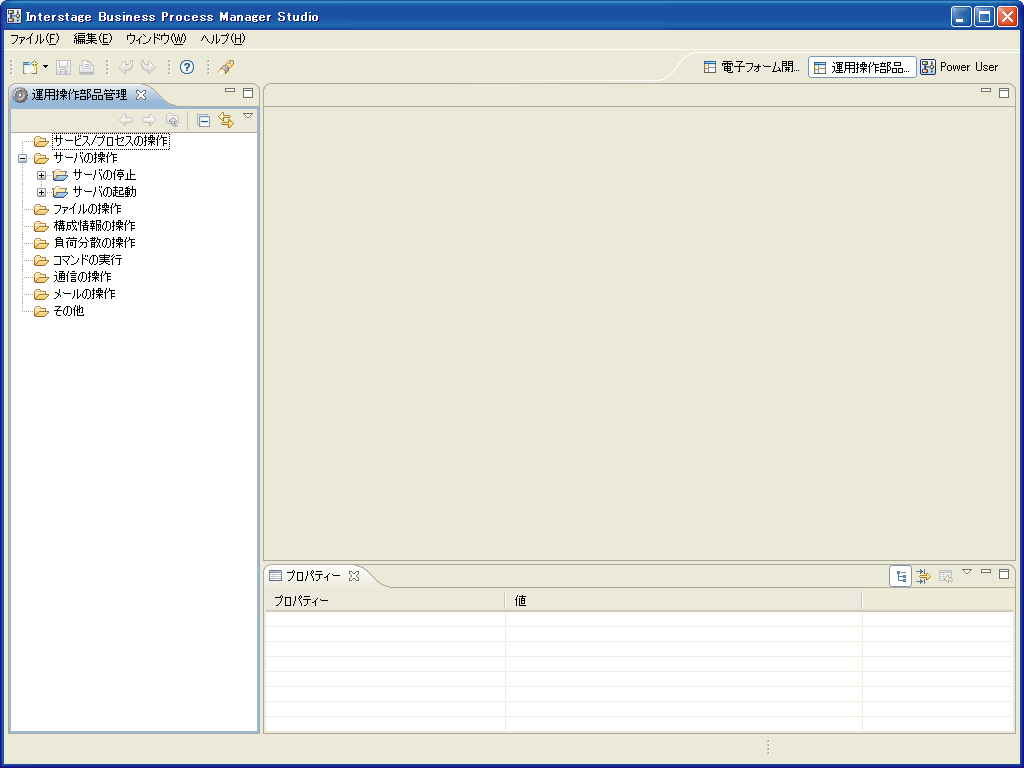Open the dropdown arrow beside the New icon
This screenshot has width=1024, height=768.
click(x=46, y=67)
